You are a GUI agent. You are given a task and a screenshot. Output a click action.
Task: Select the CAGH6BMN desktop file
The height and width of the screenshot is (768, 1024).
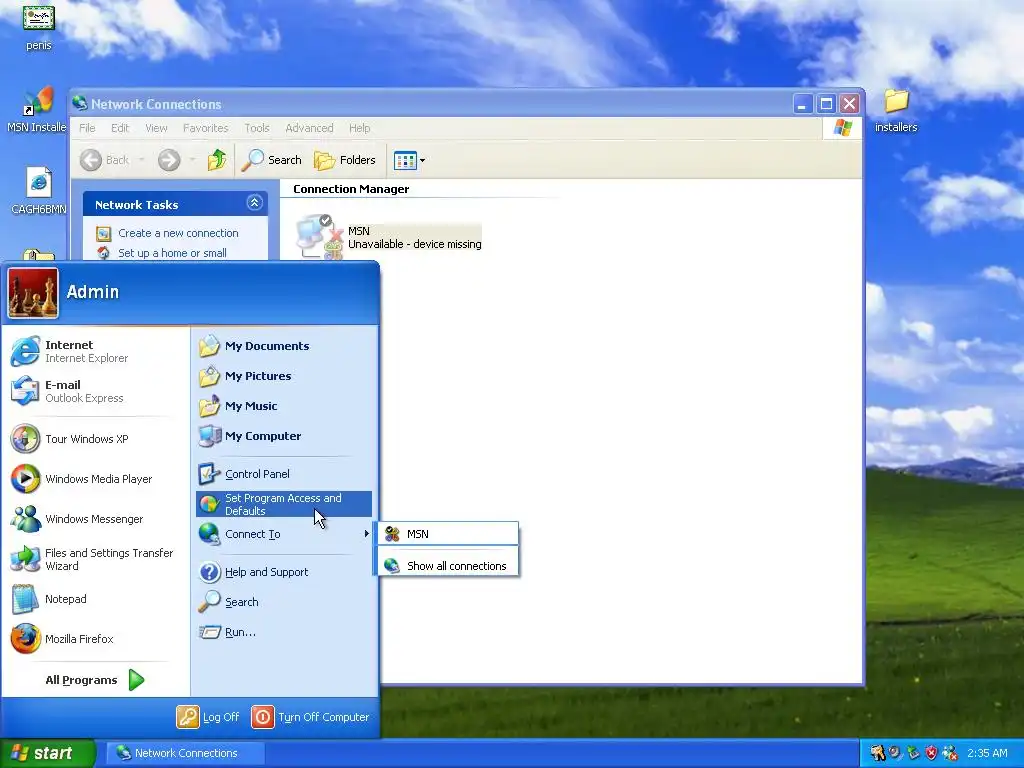[39, 191]
